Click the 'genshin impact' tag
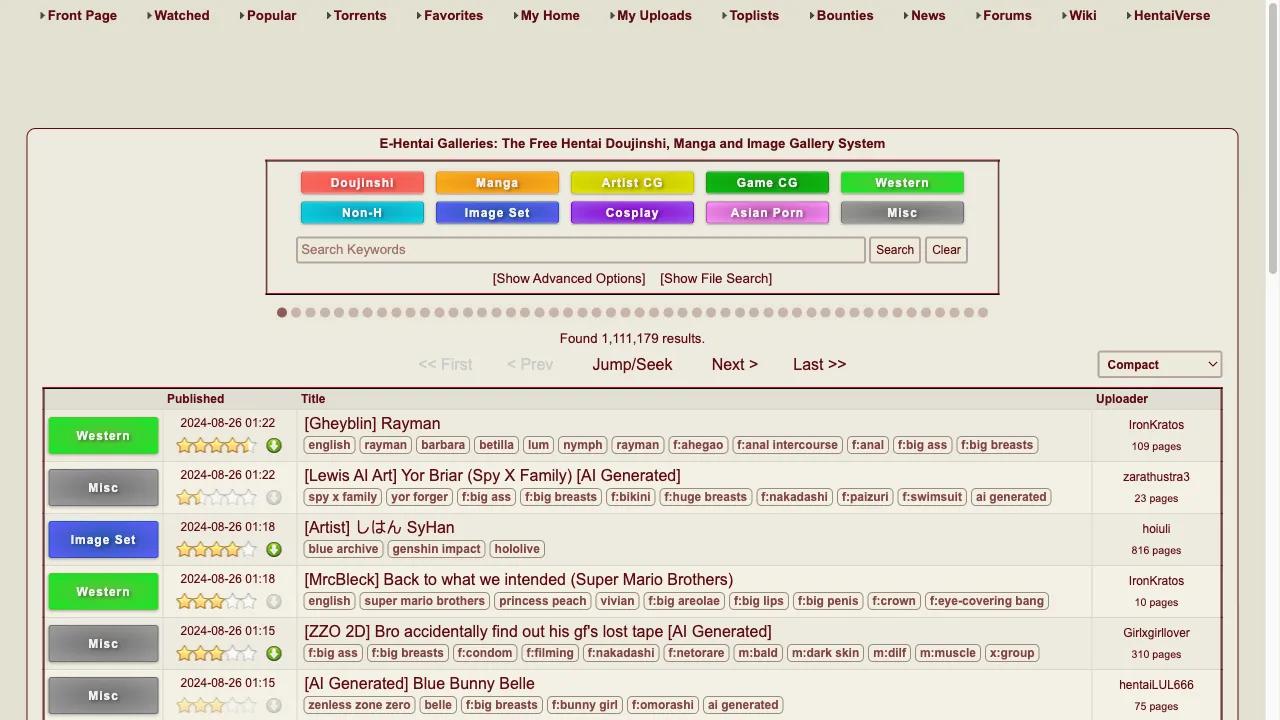Viewport: 1280px width, 720px height. tap(436, 549)
